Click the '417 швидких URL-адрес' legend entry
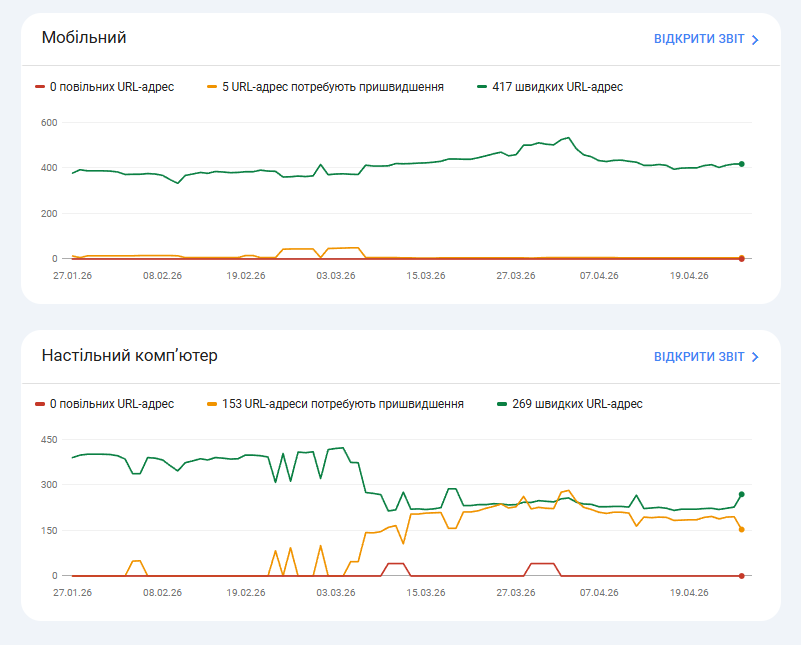 (557, 87)
